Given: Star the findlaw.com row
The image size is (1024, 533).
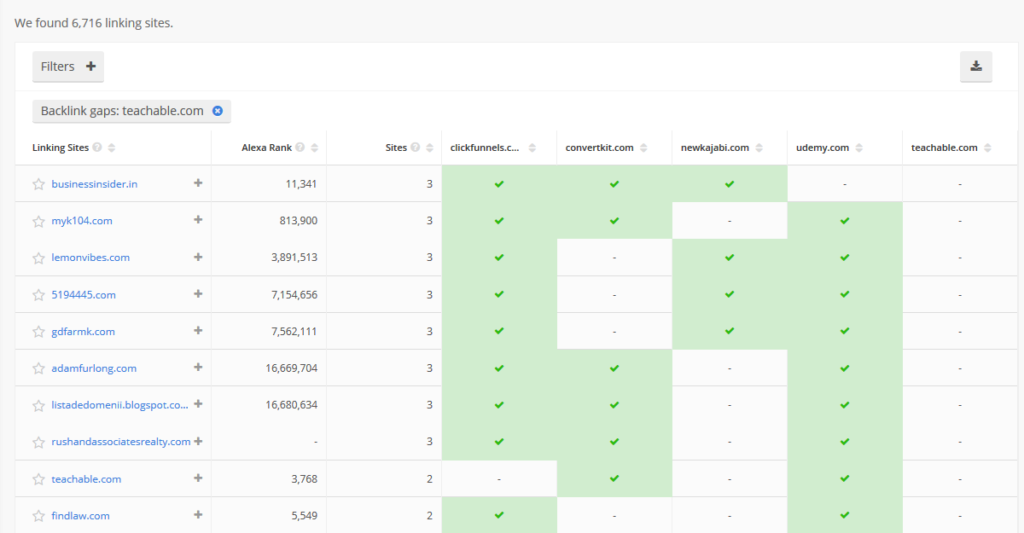Looking at the screenshot, I should point(39,516).
